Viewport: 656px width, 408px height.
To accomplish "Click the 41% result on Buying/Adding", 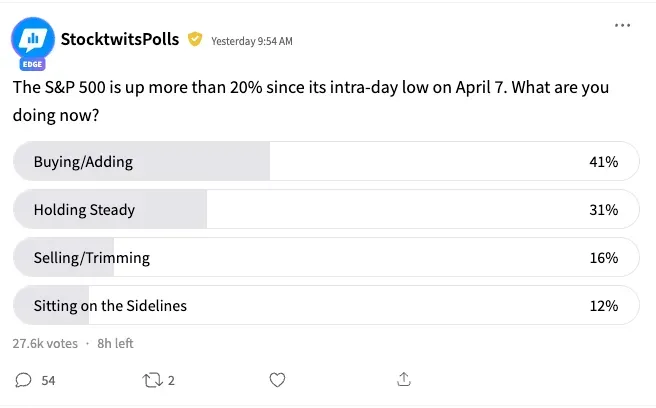I will (604, 162).
